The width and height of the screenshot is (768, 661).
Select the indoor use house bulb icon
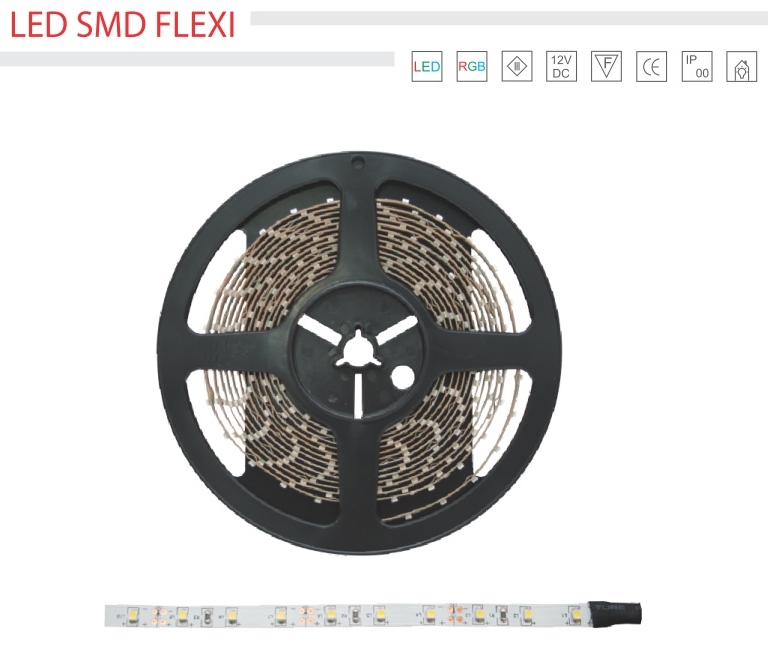coord(742,66)
